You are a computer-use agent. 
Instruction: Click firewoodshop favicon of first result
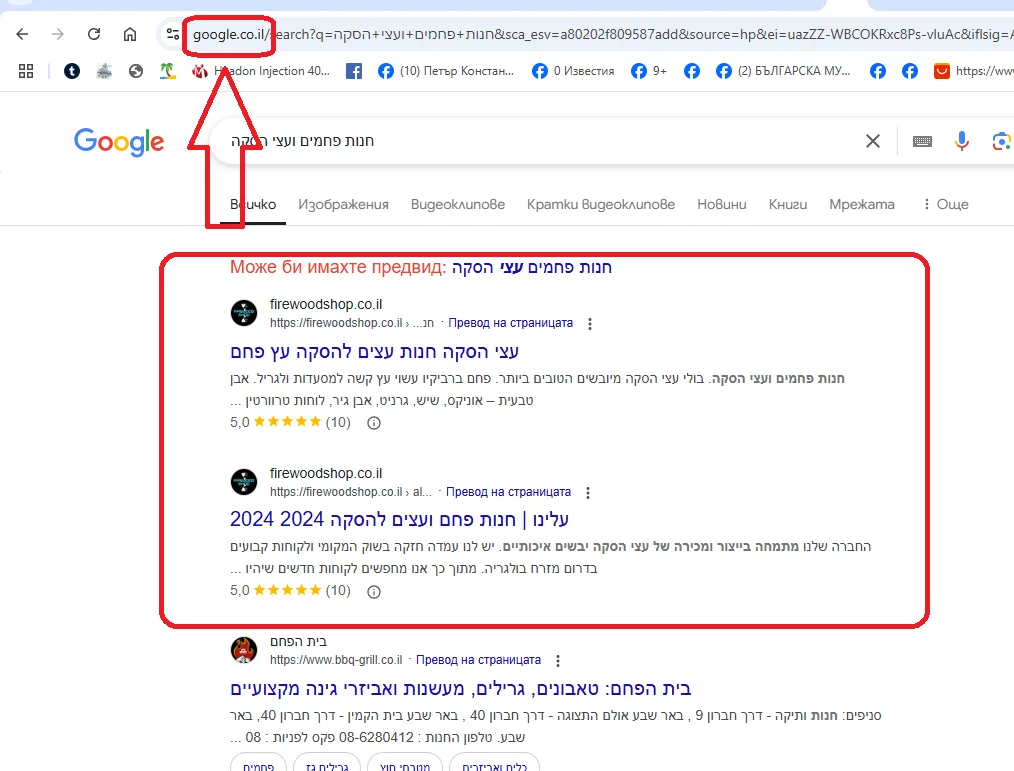(x=244, y=313)
